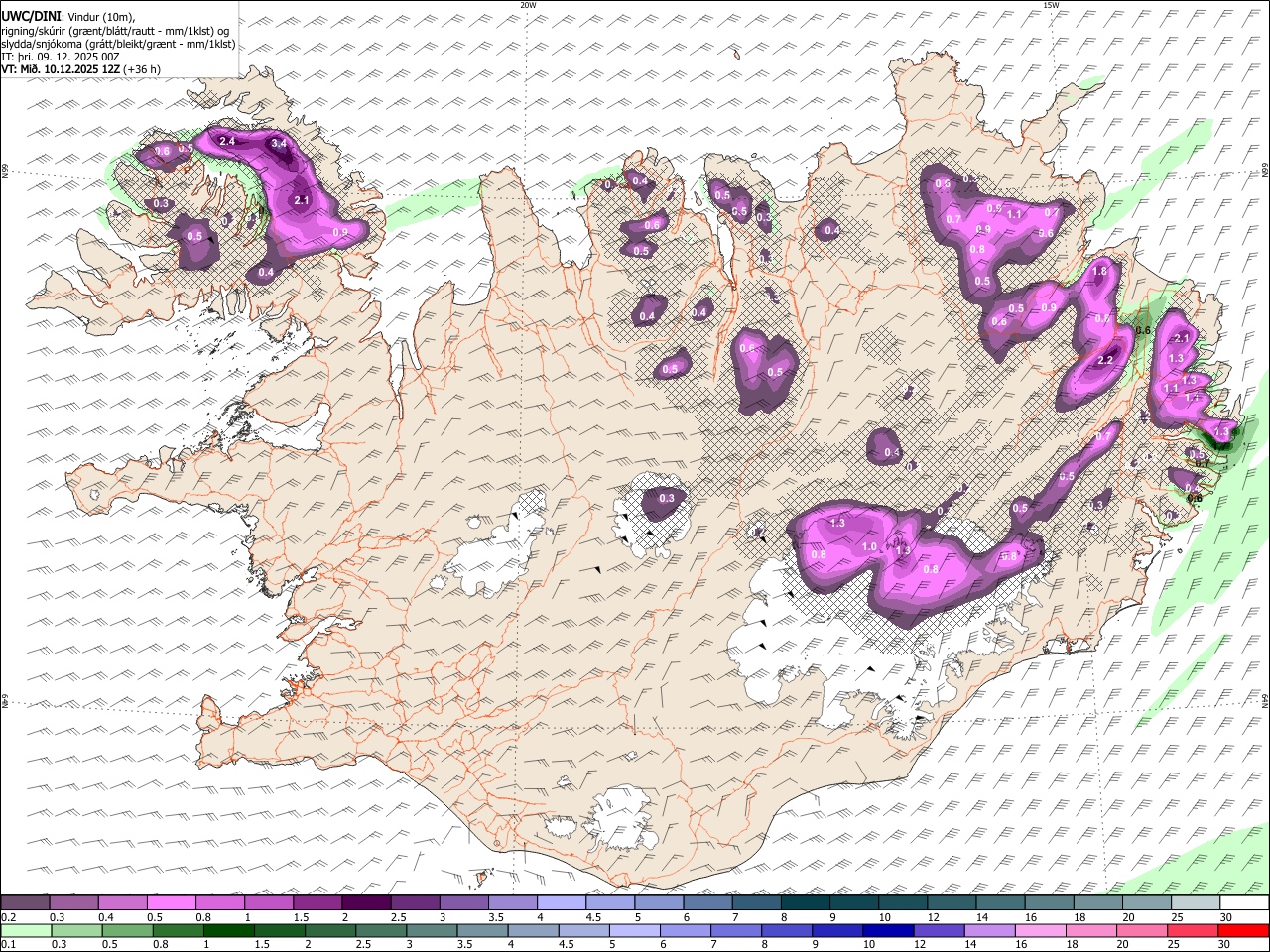Pick the light pink 16–18 lower legend swatch

click(1041, 930)
